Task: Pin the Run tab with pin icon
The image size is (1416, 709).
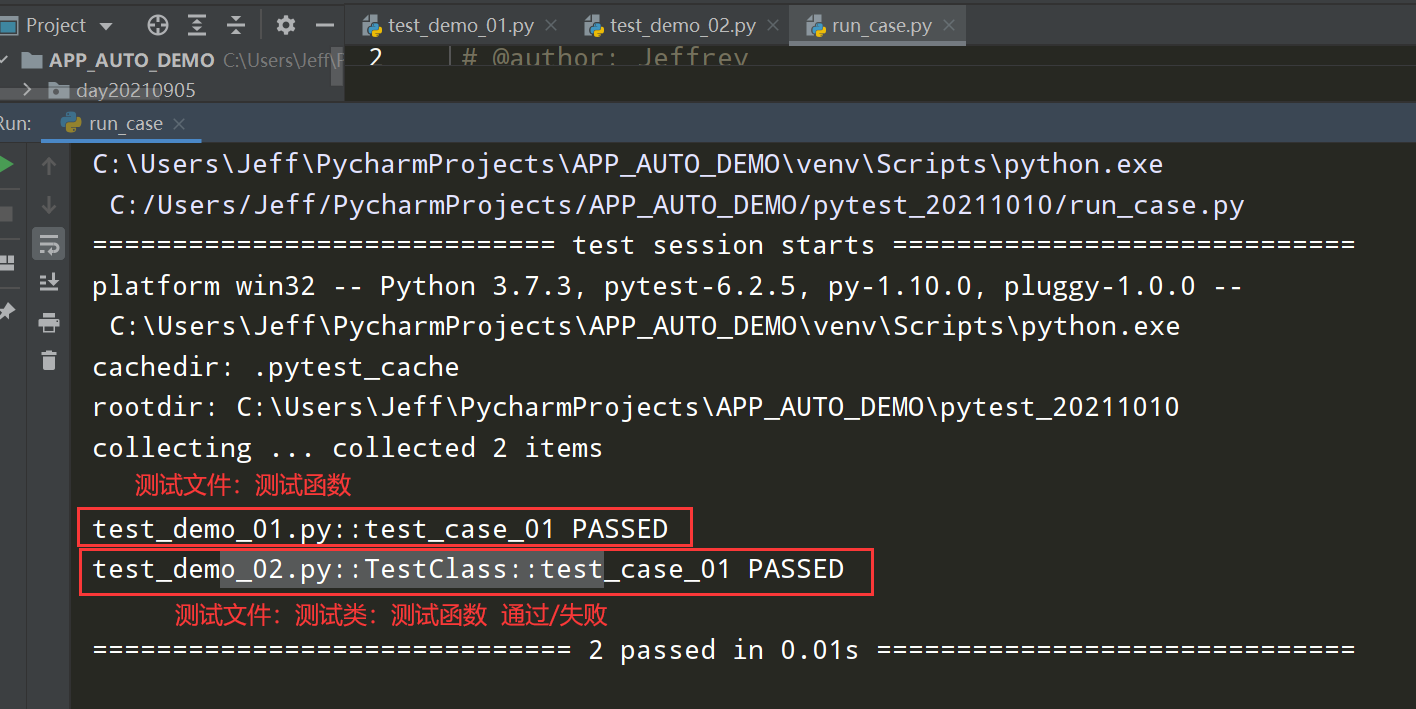Action: tap(6, 312)
